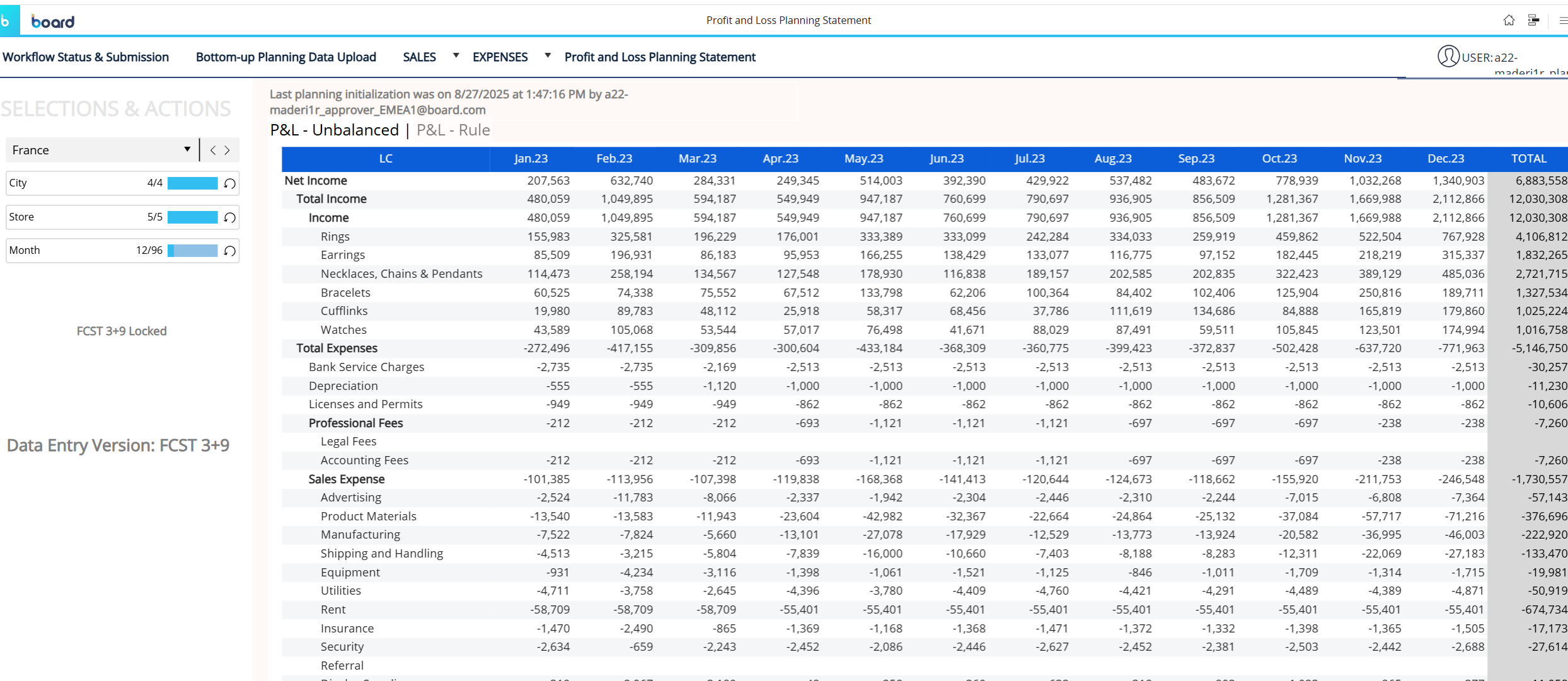Select the Total Income row label
The image size is (1568, 681).
[331, 199]
